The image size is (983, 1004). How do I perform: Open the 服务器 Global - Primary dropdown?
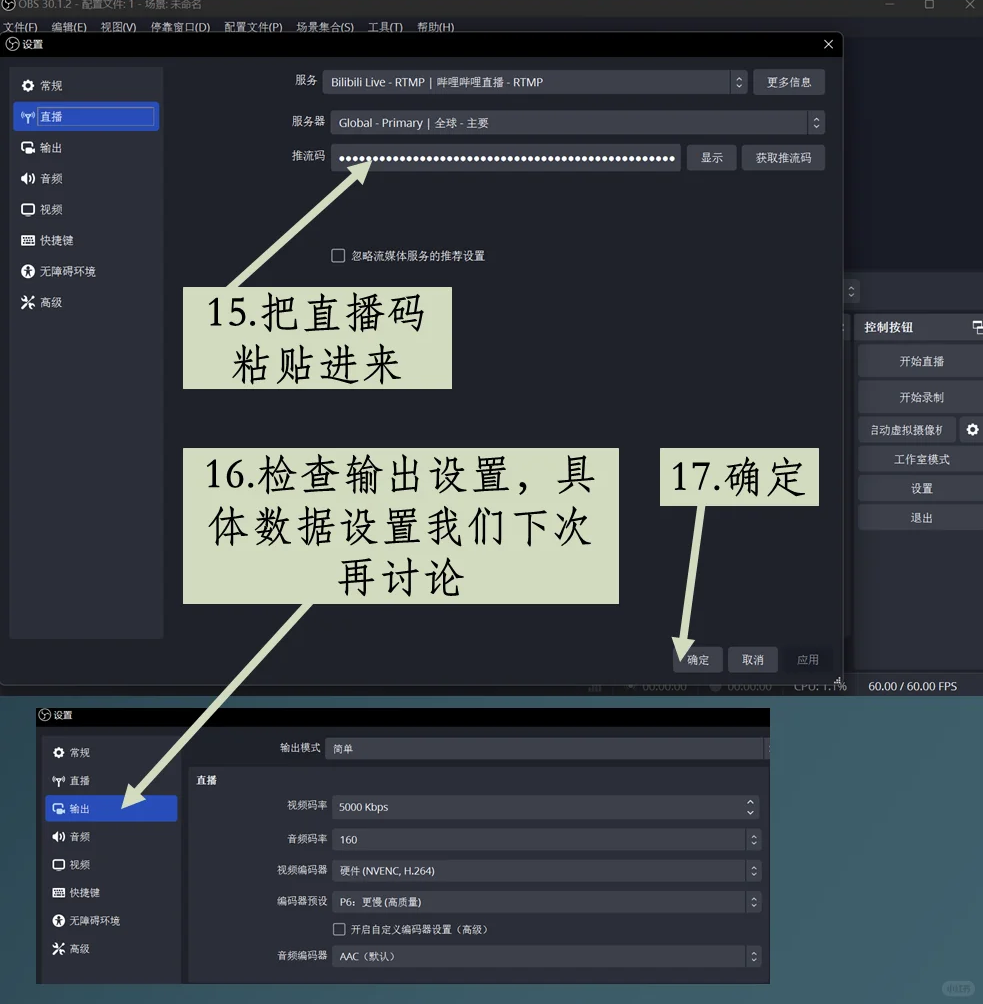(816, 123)
